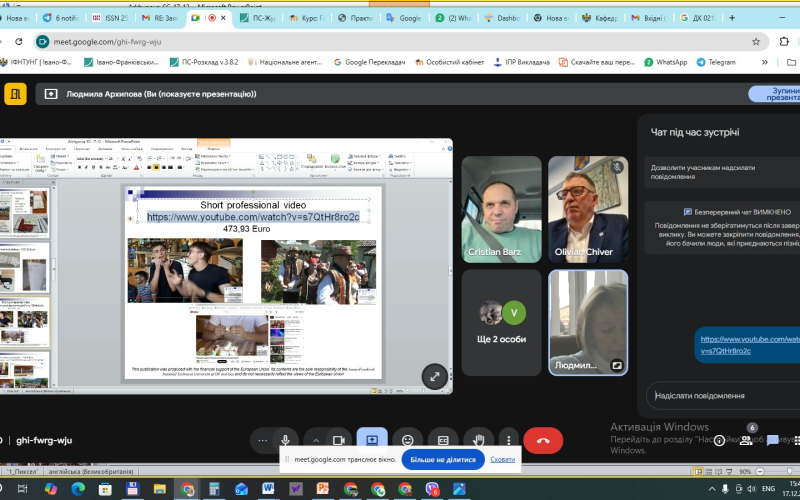Open Word from the Windows taskbar
Image resolution: width=800 pixels, height=500 pixels.
[267, 489]
